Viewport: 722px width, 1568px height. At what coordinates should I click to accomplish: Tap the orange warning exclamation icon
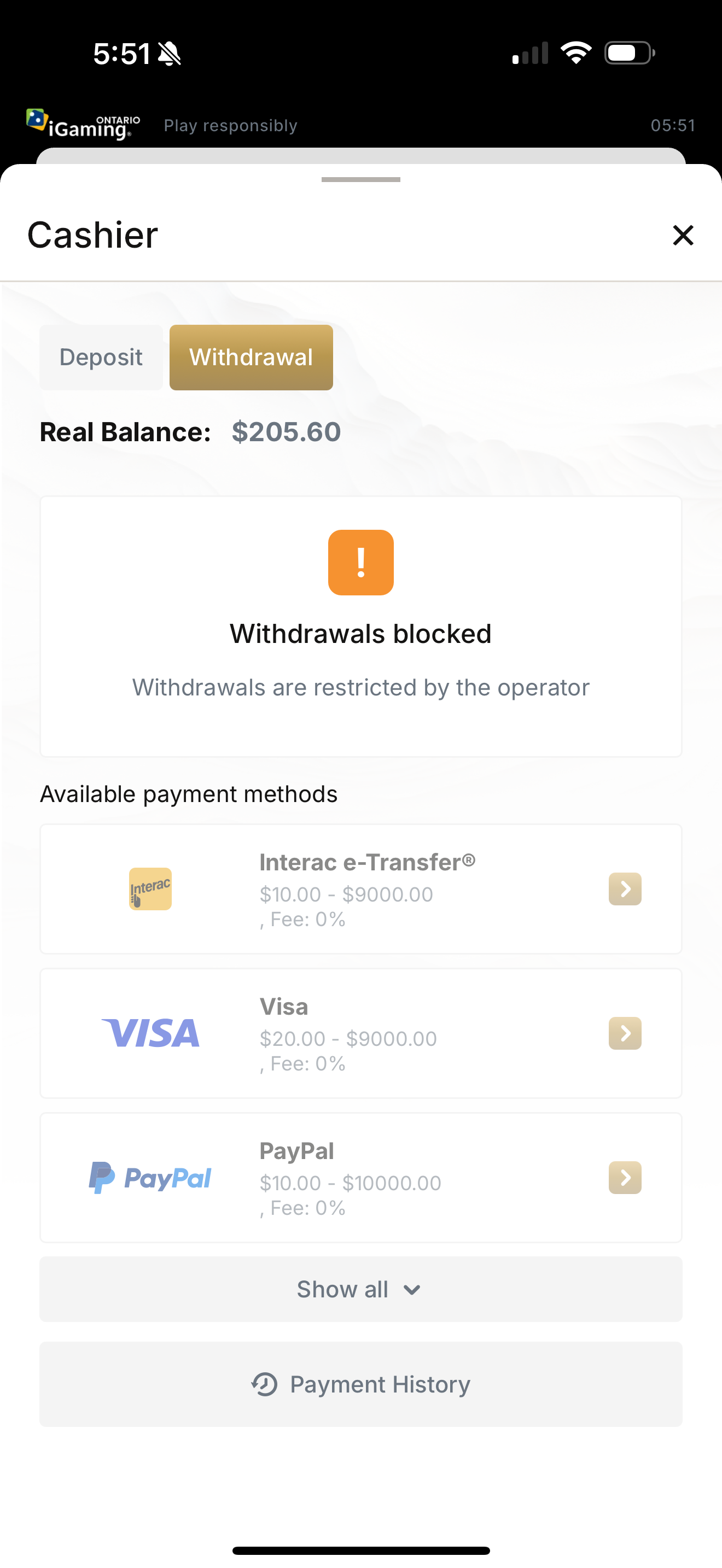[x=361, y=563]
